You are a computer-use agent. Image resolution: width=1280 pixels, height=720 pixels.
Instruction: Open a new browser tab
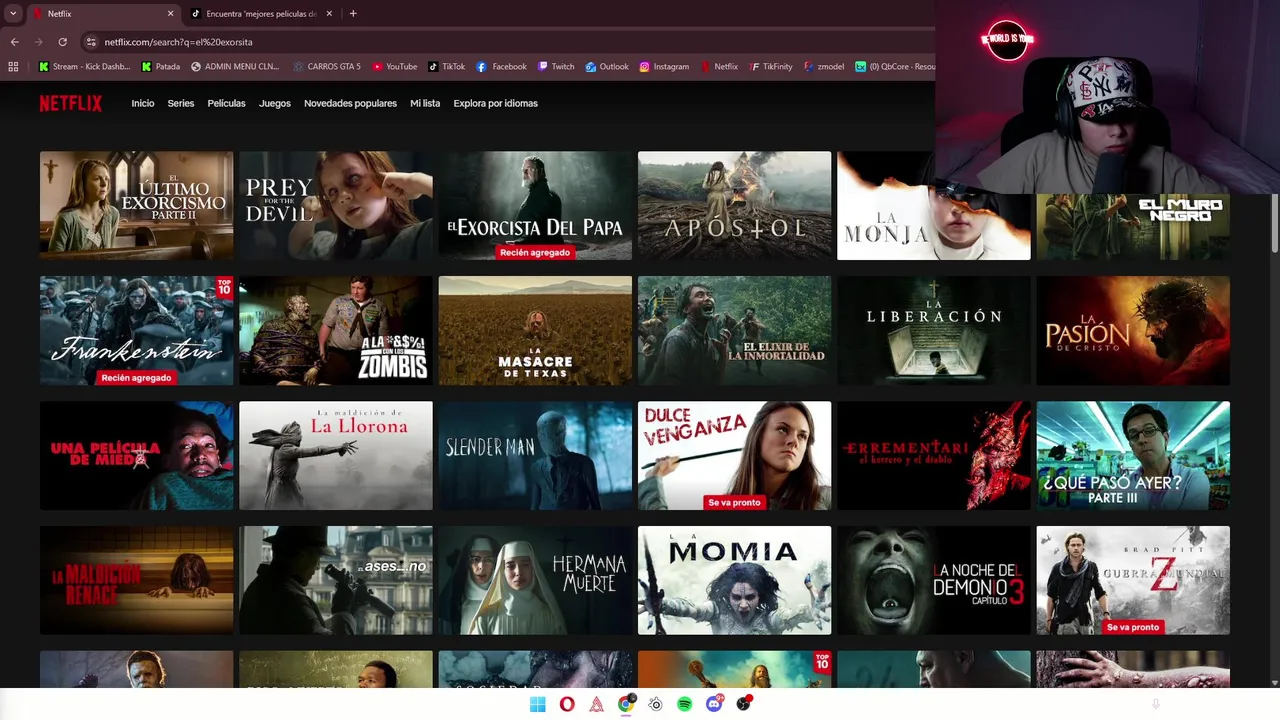pyautogui.click(x=353, y=14)
